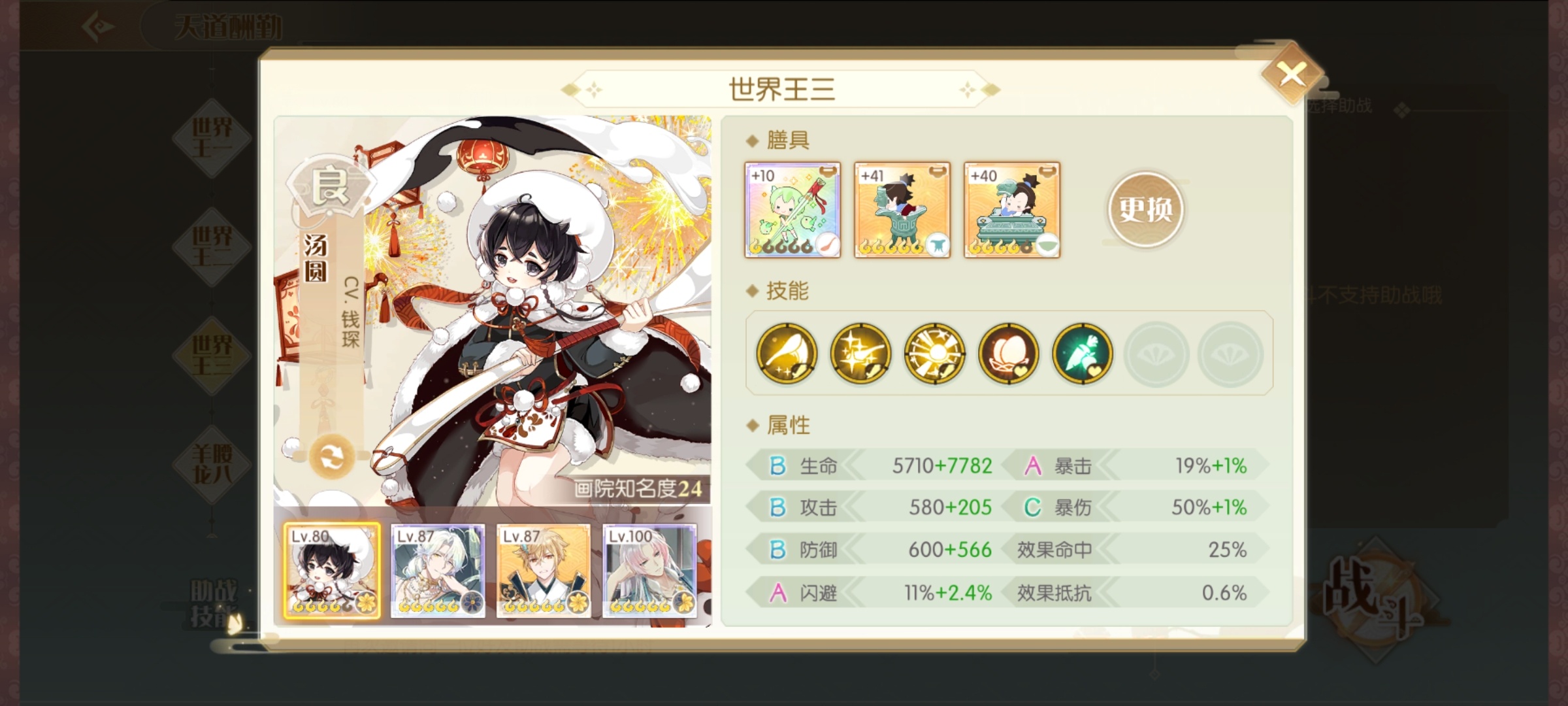1568x706 pixels.
Task: Select the +10 green sprite equipment card
Action: coord(792,210)
